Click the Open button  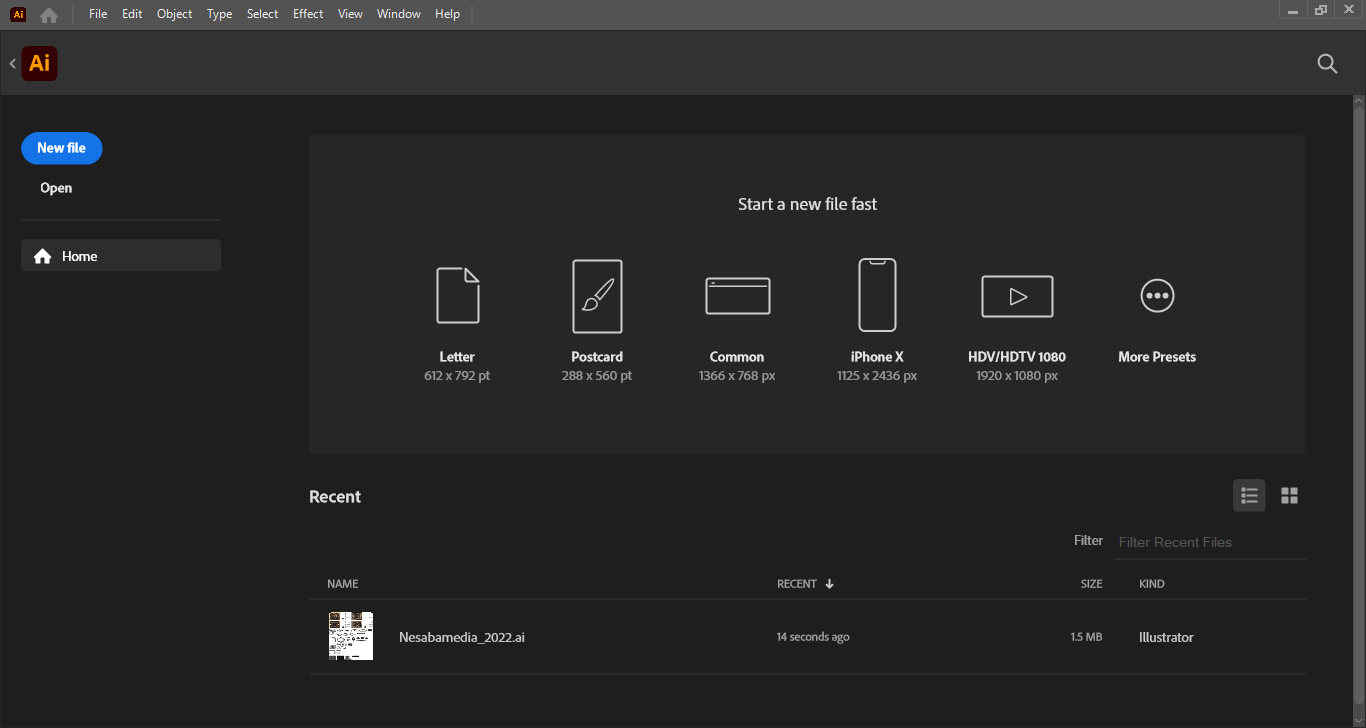[56, 188]
